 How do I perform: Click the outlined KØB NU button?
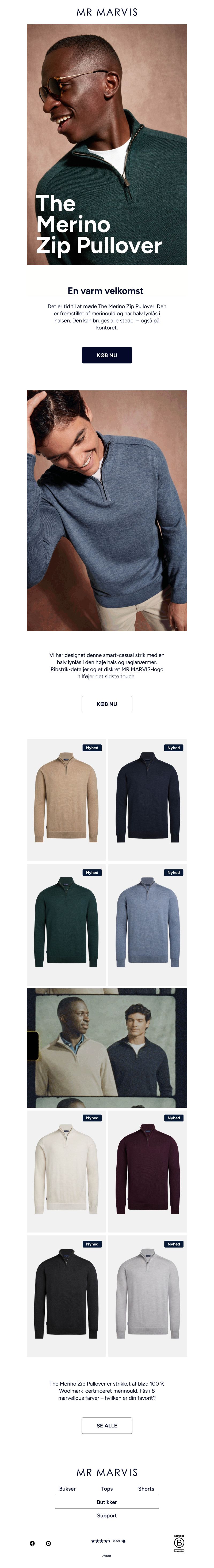(x=107, y=704)
